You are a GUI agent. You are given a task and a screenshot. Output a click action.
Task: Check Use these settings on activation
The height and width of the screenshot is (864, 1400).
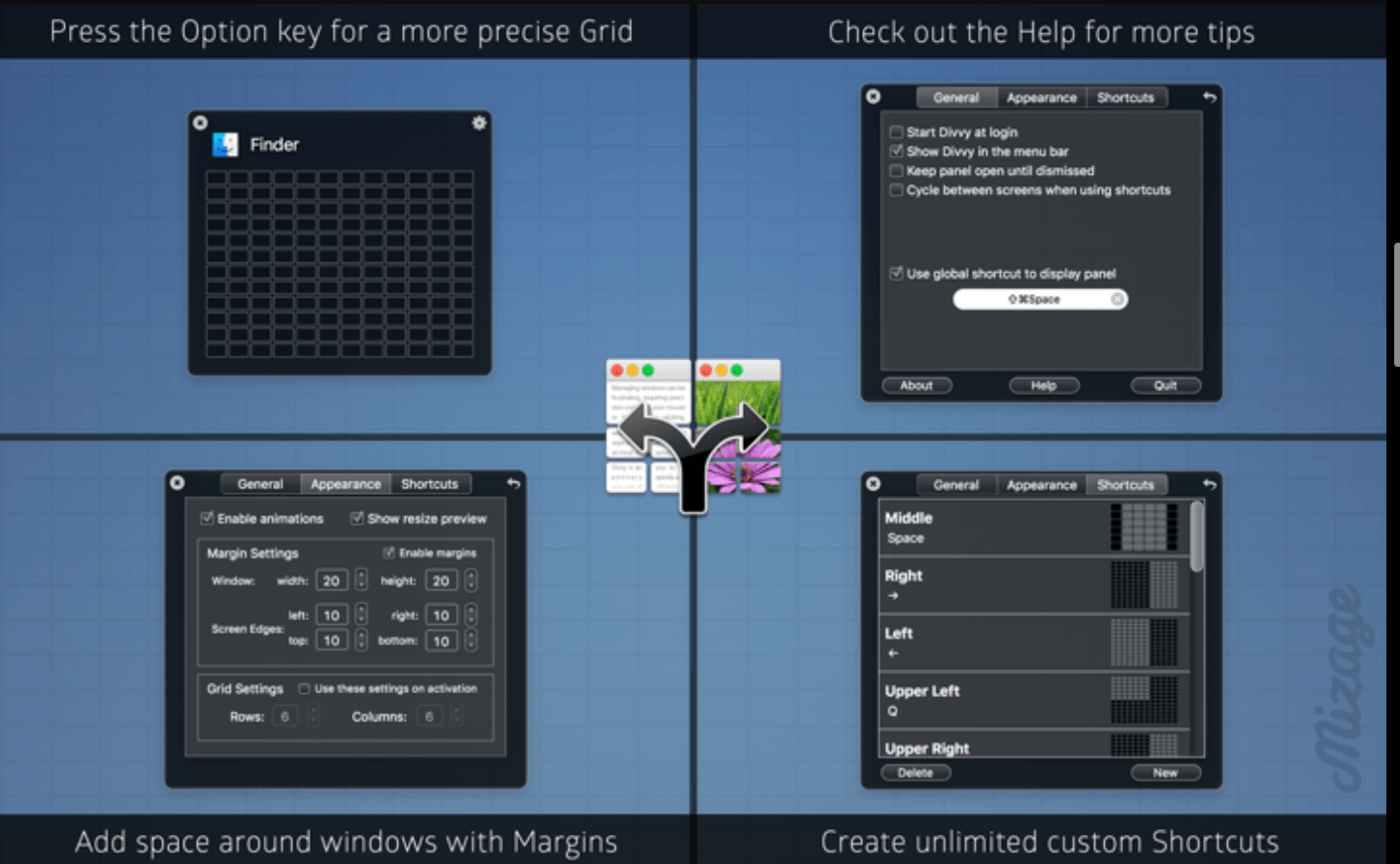click(304, 688)
